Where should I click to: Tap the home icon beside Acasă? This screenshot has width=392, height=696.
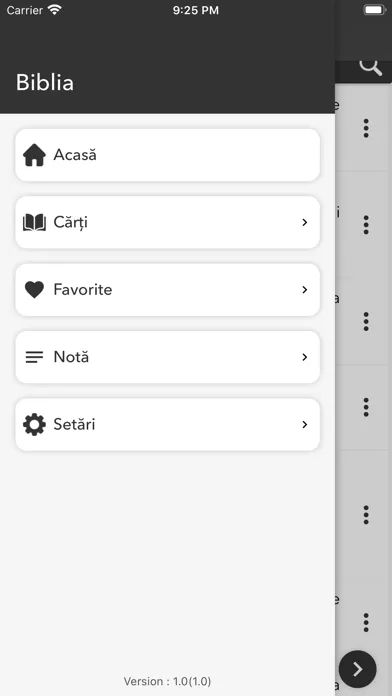point(34,155)
